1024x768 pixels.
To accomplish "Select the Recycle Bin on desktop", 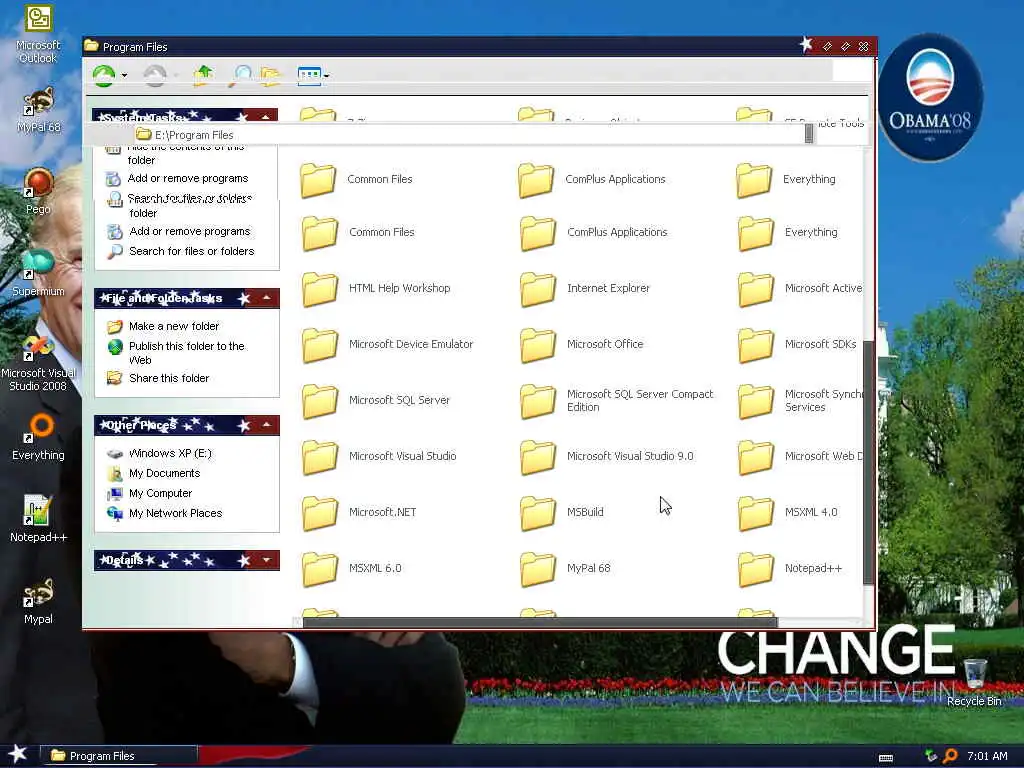I will [974, 682].
